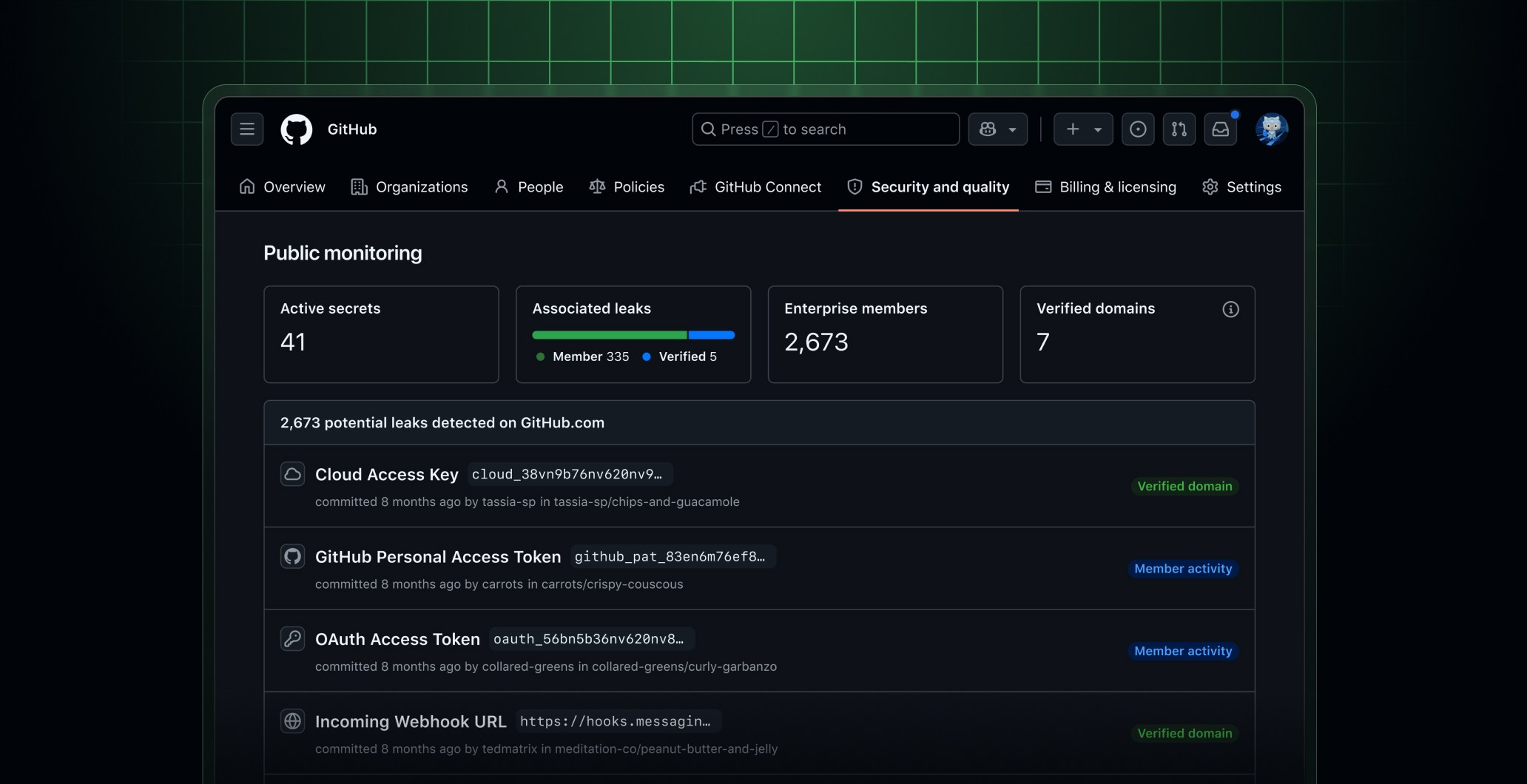The height and width of the screenshot is (784, 1527).
Task: Select the Security and quality tab
Action: 928,187
